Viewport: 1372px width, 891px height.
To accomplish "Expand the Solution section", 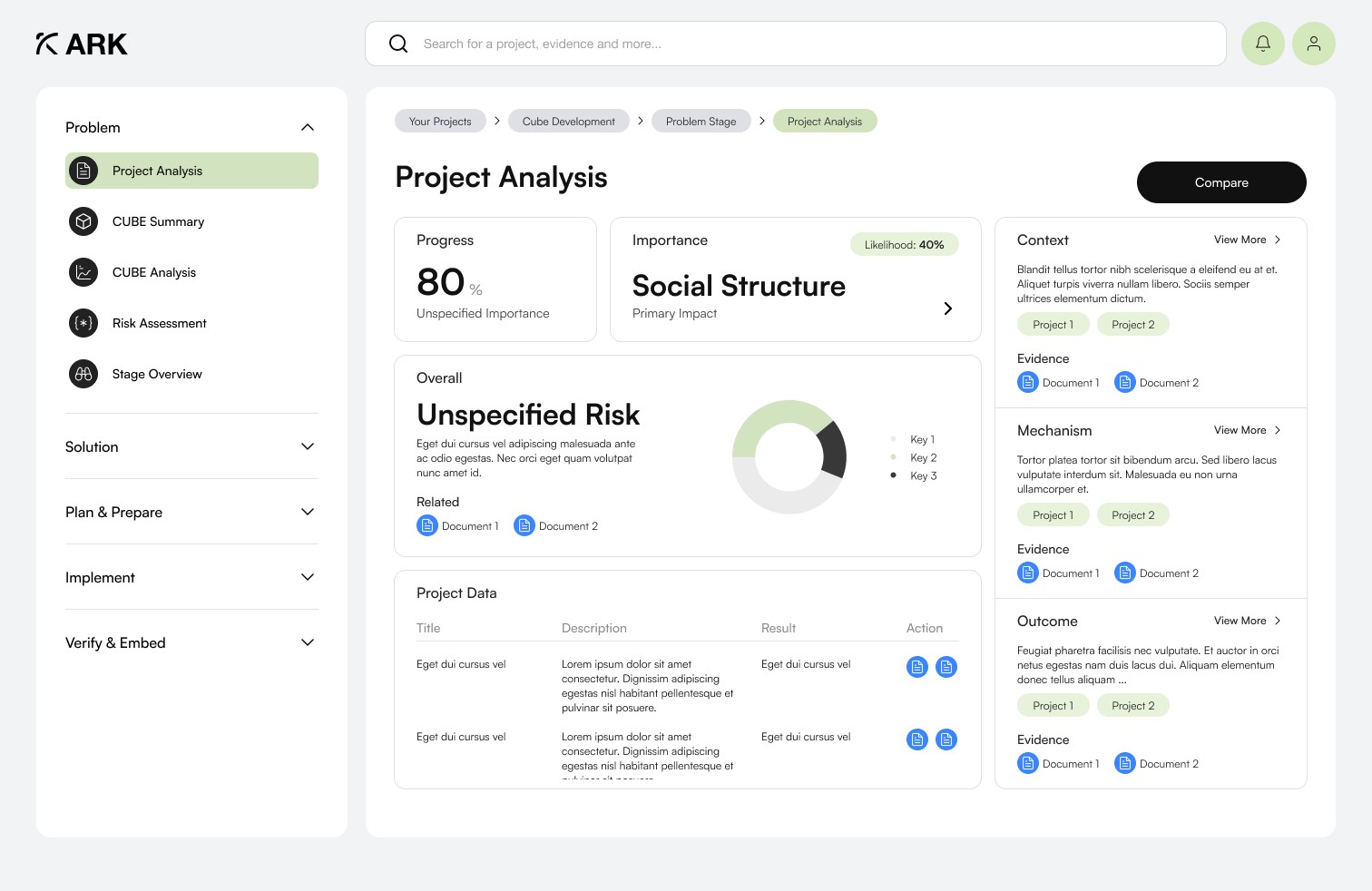I will (x=308, y=446).
